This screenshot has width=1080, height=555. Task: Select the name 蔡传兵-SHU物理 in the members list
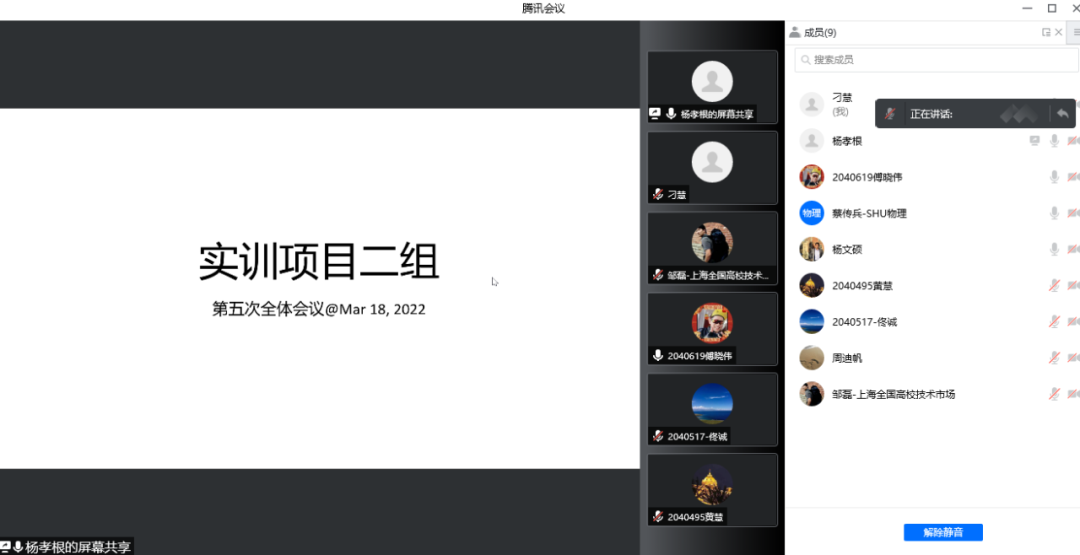[x=869, y=213]
